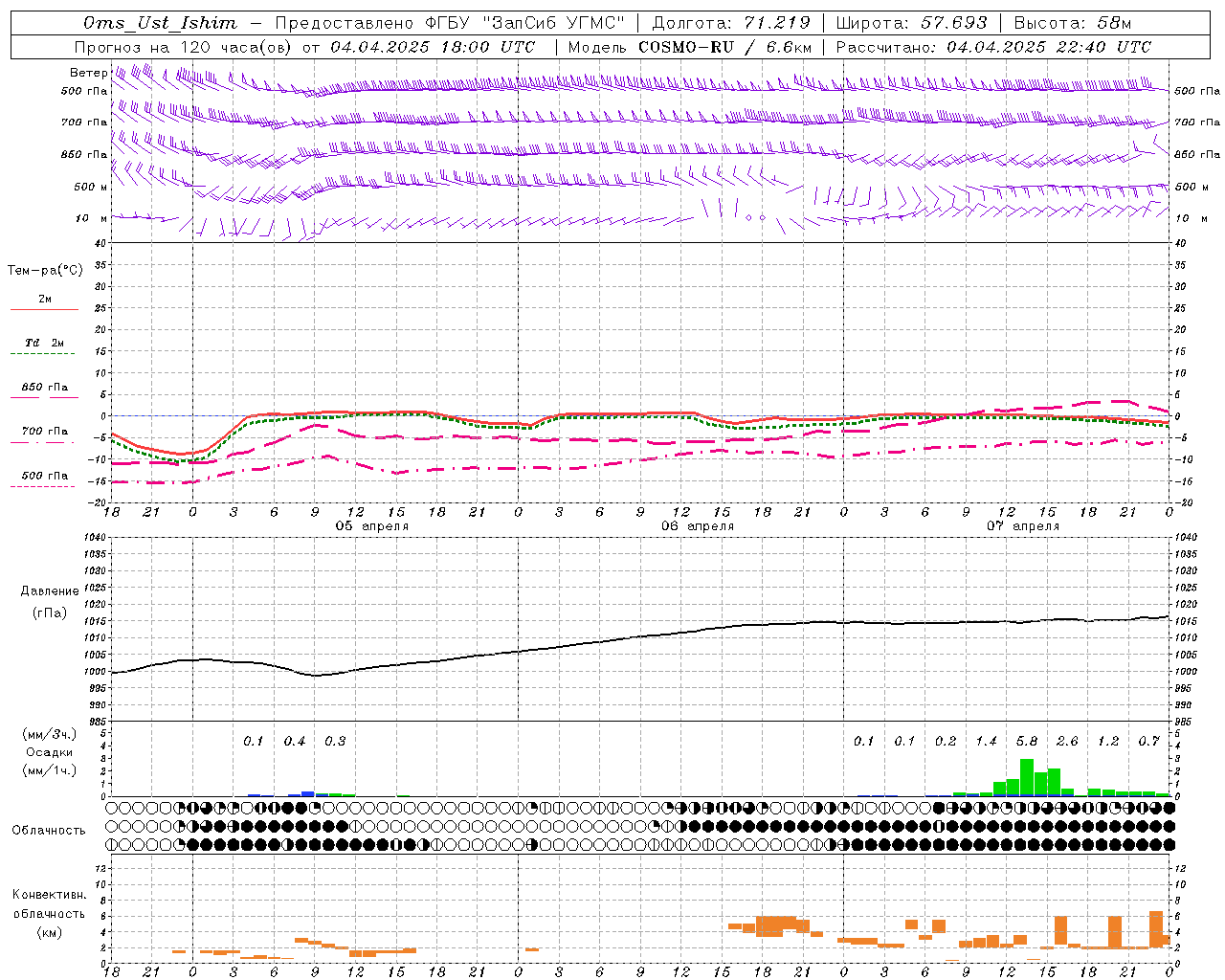Click the 850 гПа temperature legend entry
The width and height of the screenshot is (1225, 980).
(45, 388)
